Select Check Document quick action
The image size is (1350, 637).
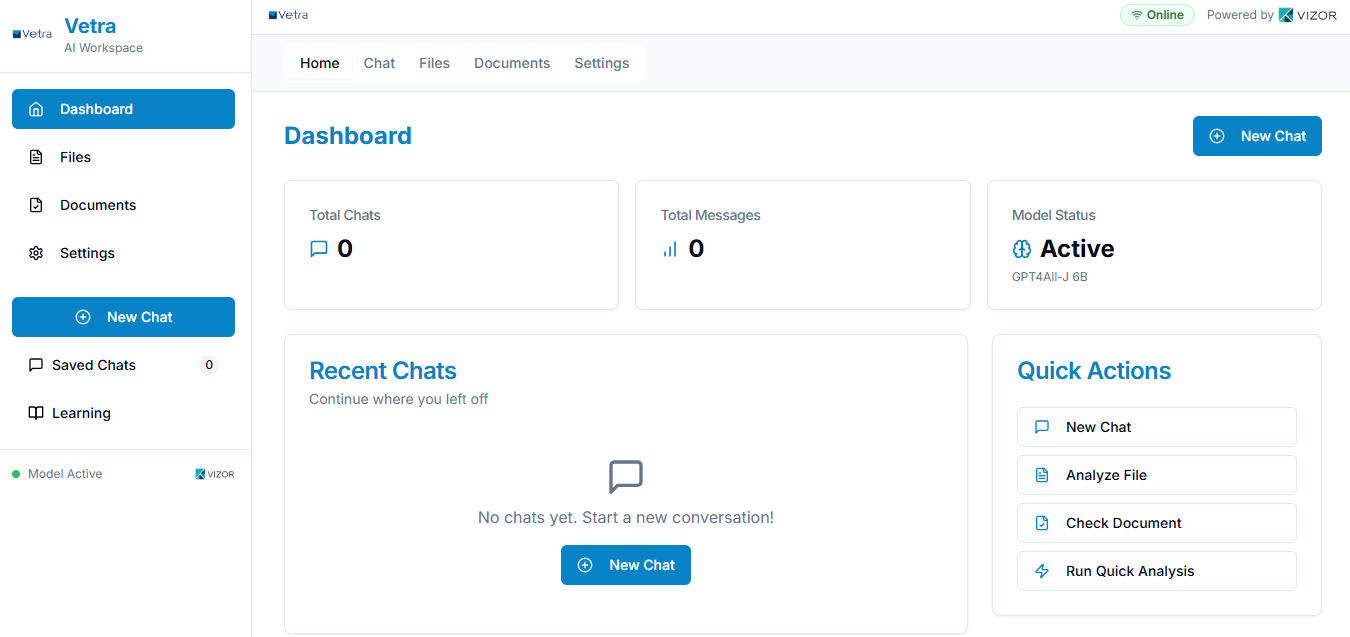pyautogui.click(x=1156, y=523)
